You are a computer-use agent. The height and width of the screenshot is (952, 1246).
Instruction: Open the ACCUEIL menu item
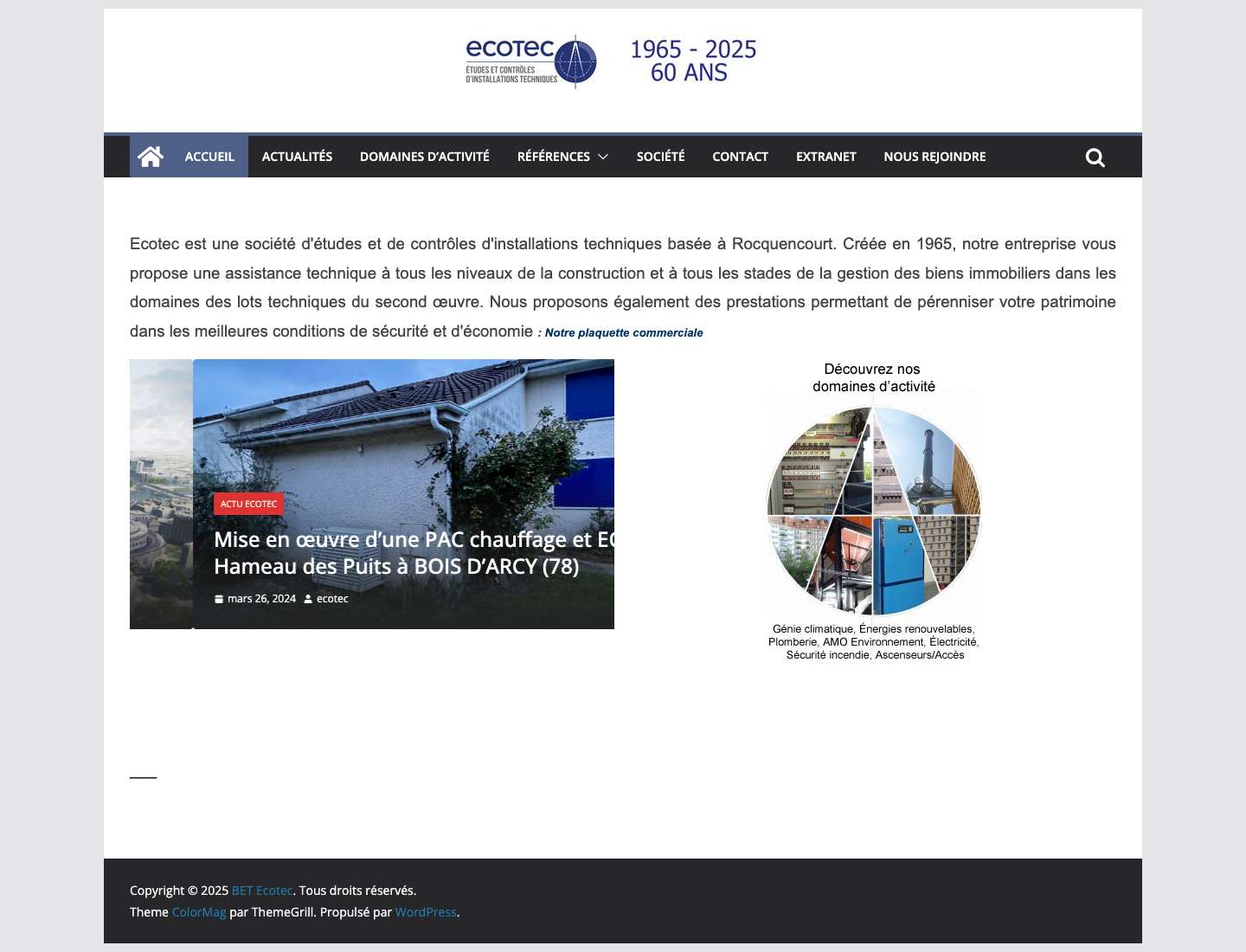coord(209,156)
